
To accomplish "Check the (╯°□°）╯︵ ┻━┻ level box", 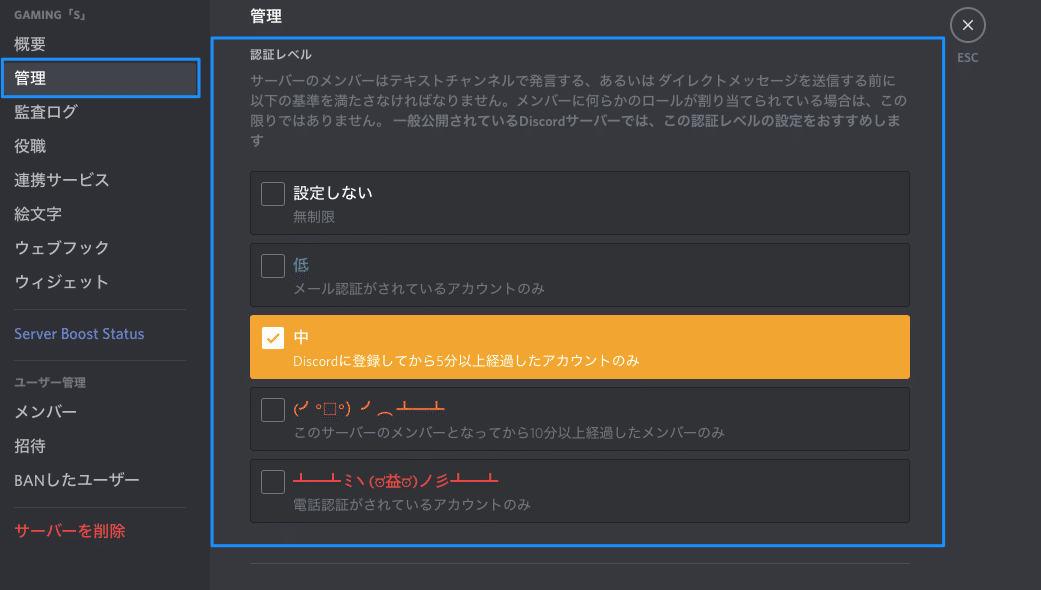I will pos(273,410).
